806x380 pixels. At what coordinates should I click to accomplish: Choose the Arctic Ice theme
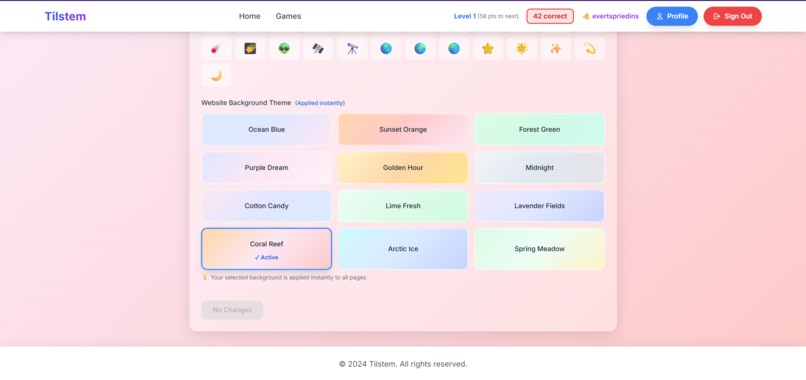click(403, 249)
